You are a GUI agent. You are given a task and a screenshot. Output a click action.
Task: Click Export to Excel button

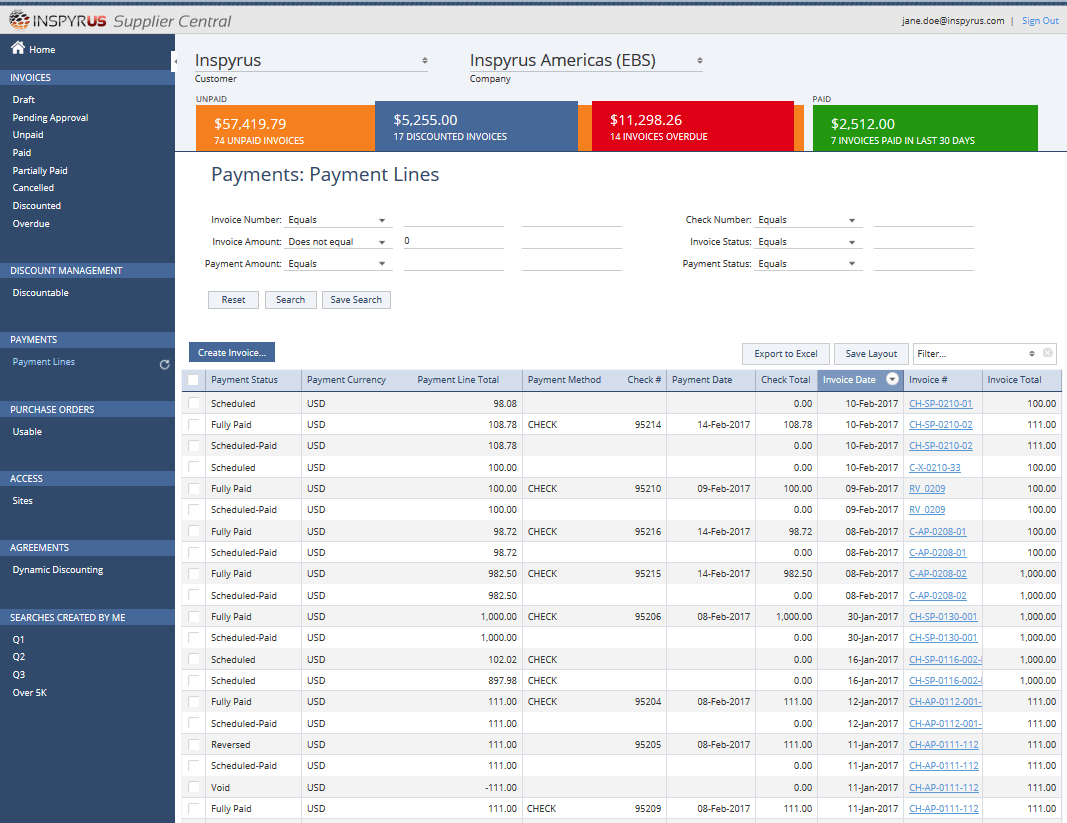786,353
